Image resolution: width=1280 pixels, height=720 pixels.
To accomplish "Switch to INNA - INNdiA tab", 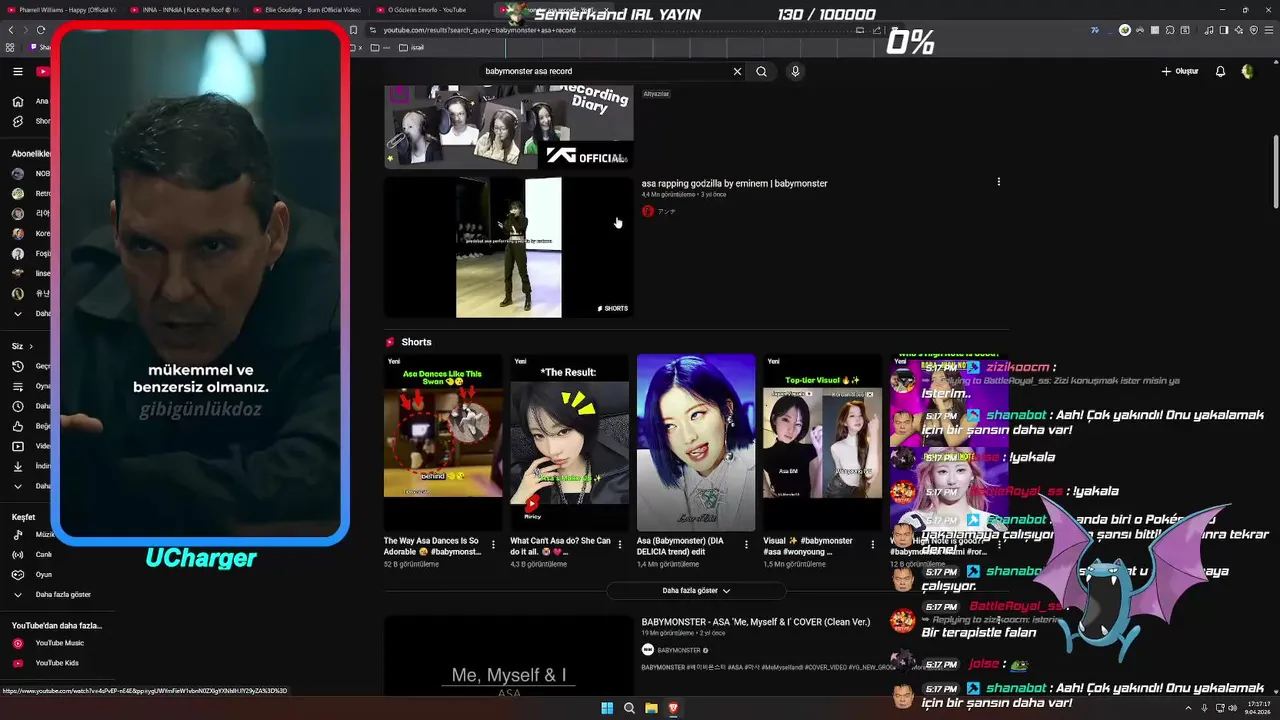I will (183, 10).
